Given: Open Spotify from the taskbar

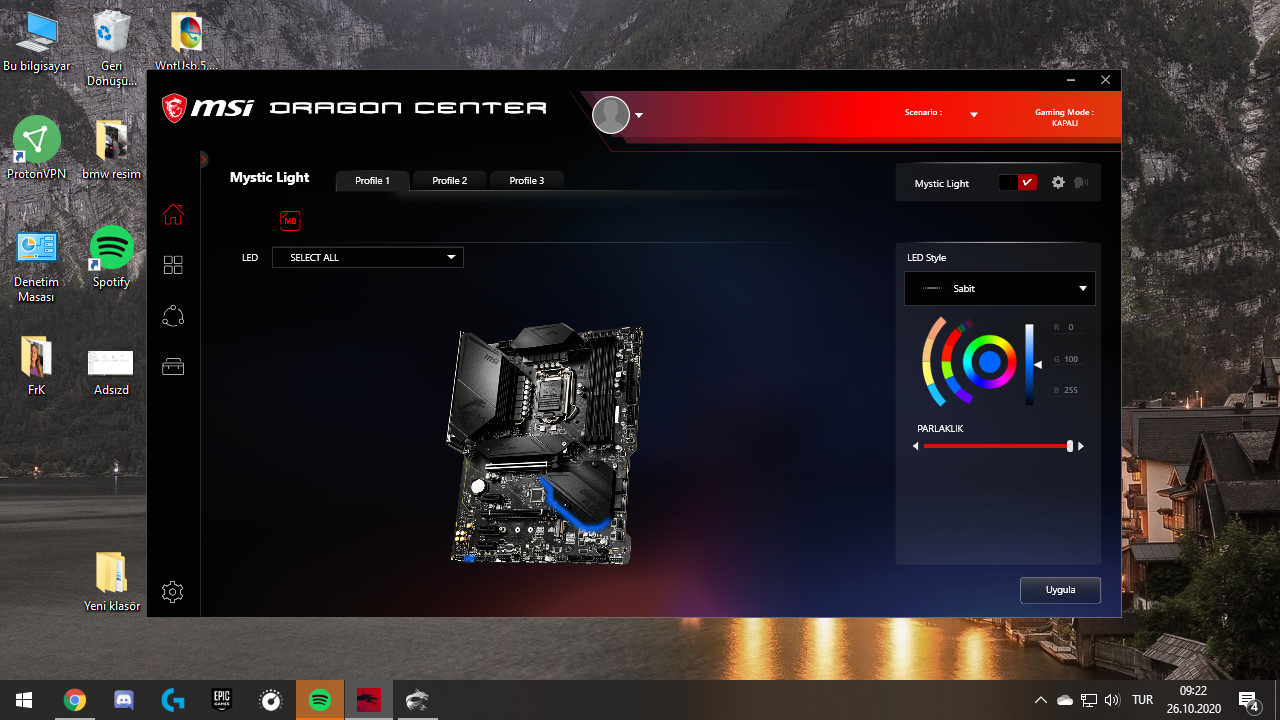Looking at the screenshot, I should tap(320, 700).
